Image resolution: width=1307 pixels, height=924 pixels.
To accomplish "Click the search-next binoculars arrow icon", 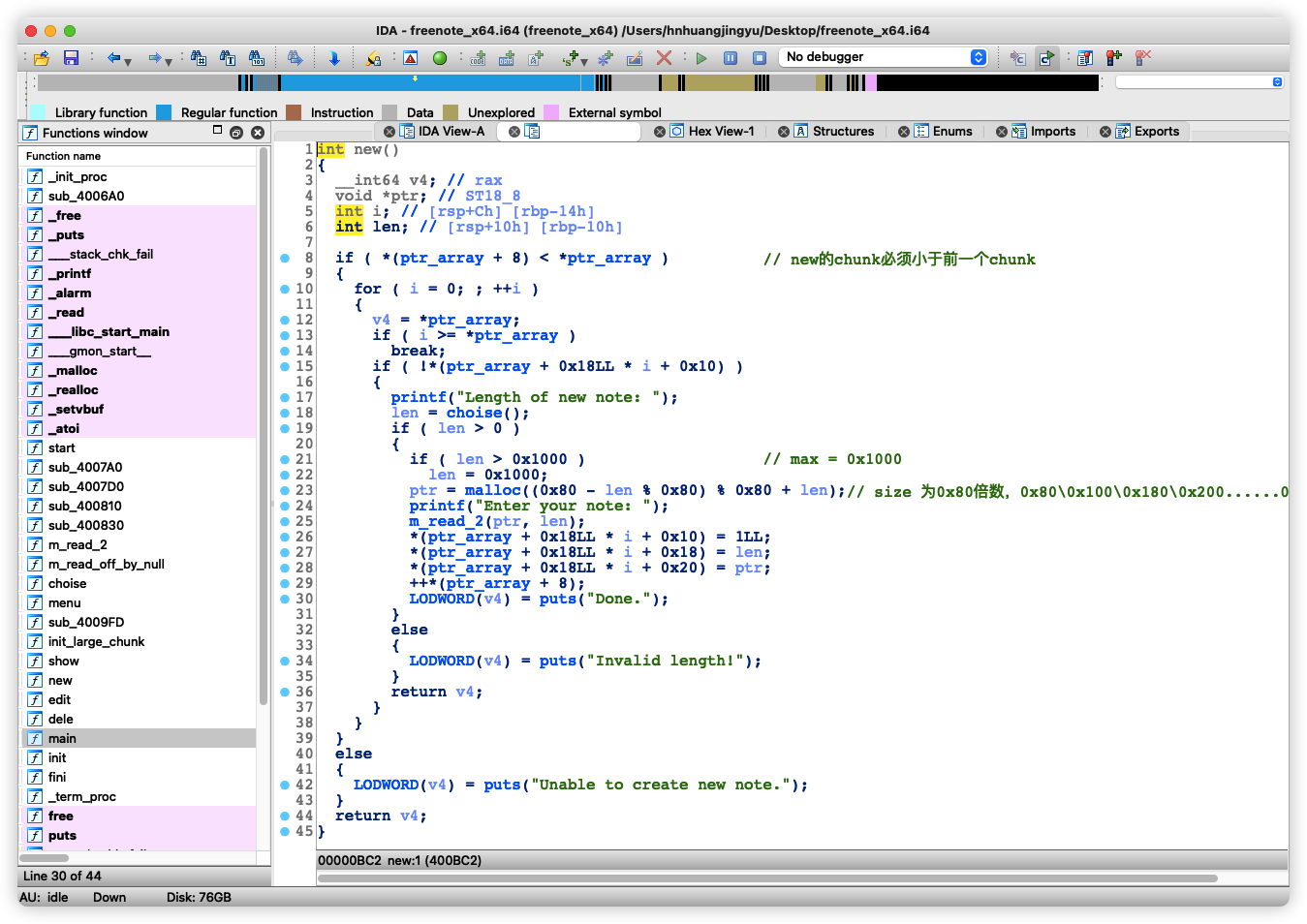I will 296,58.
